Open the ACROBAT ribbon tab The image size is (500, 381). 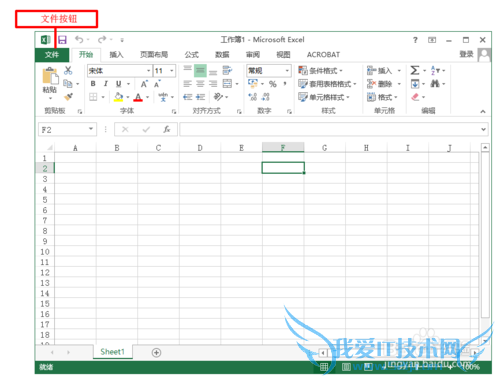coord(323,55)
